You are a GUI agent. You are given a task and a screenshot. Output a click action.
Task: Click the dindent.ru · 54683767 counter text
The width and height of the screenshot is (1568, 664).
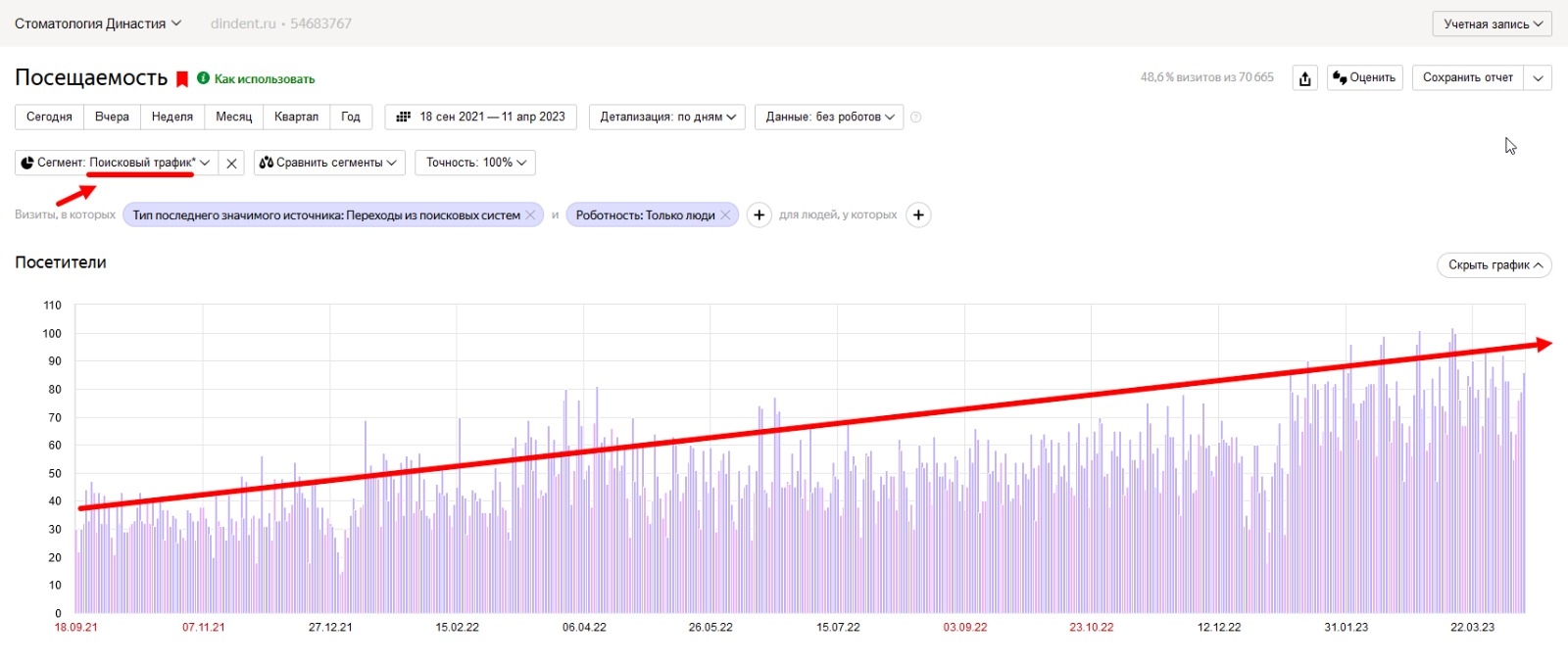281,24
